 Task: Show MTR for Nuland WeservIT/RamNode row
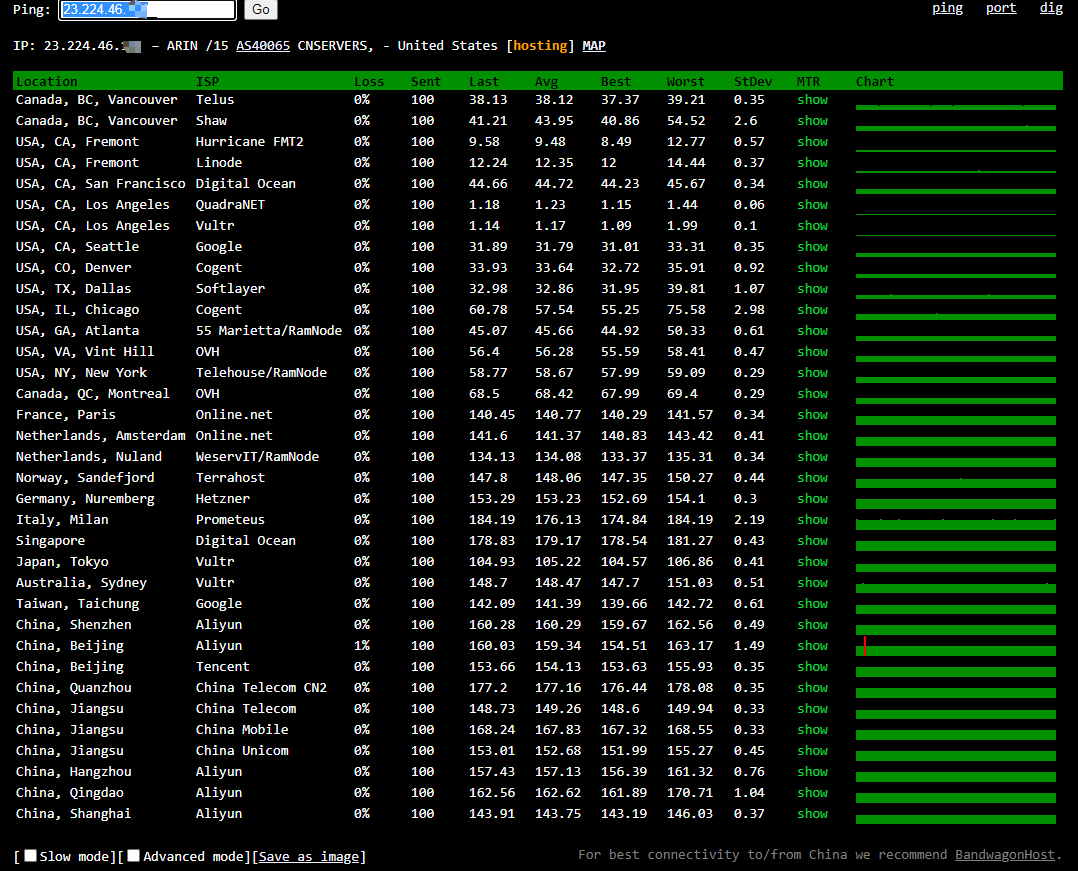point(812,456)
